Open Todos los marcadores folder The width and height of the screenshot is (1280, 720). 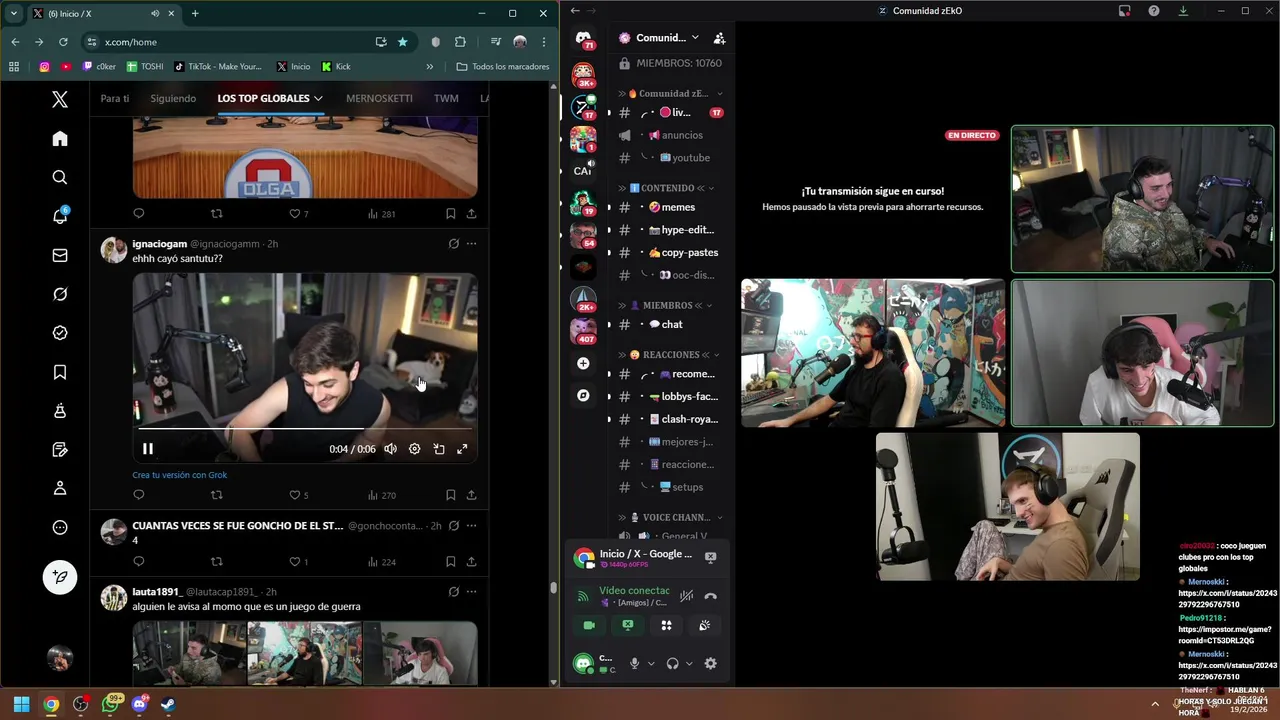click(x=503, y=67)
